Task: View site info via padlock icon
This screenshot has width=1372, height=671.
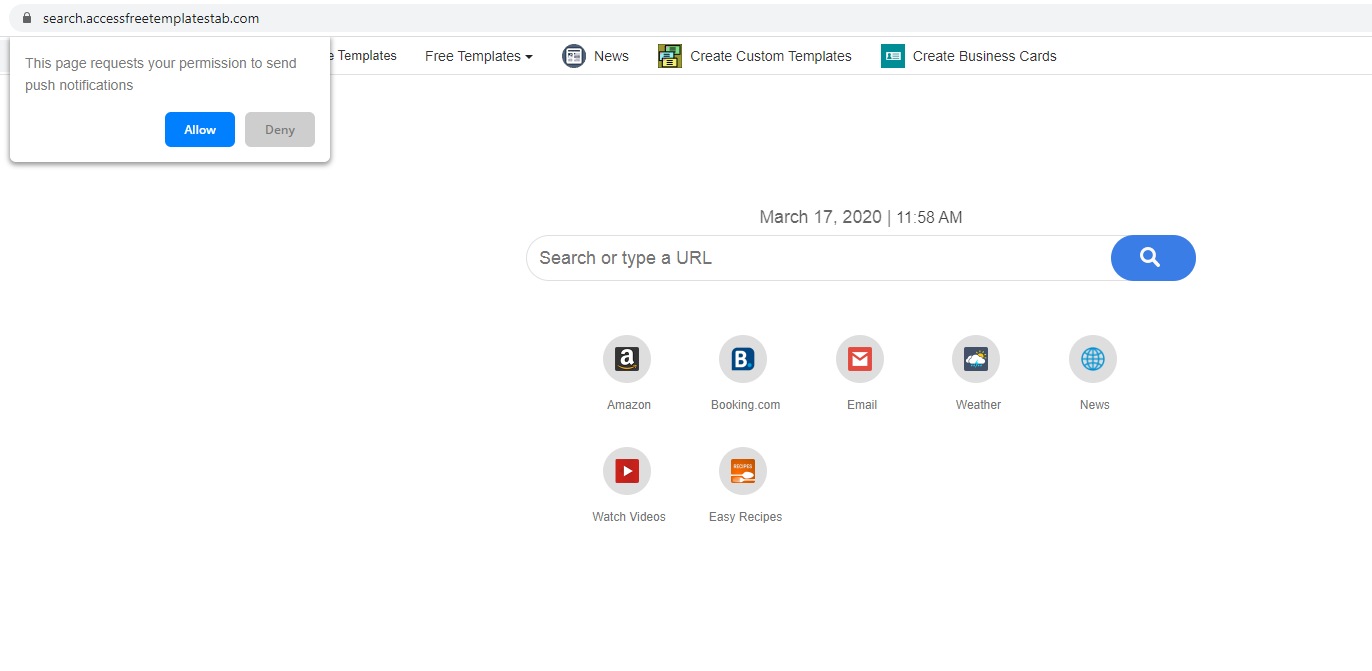Action: pos(27,18)
